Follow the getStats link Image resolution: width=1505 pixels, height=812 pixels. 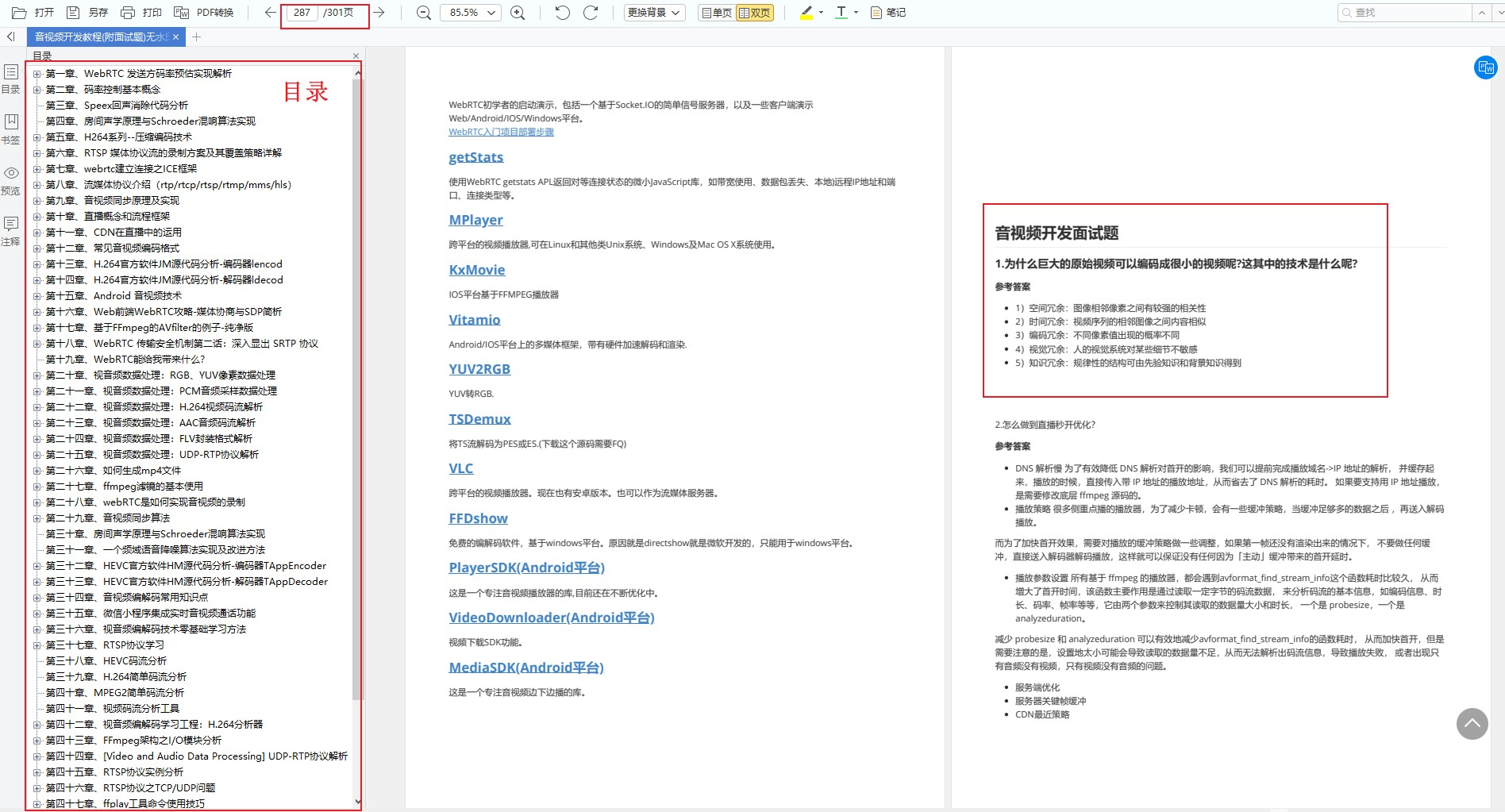click(475, 157)
